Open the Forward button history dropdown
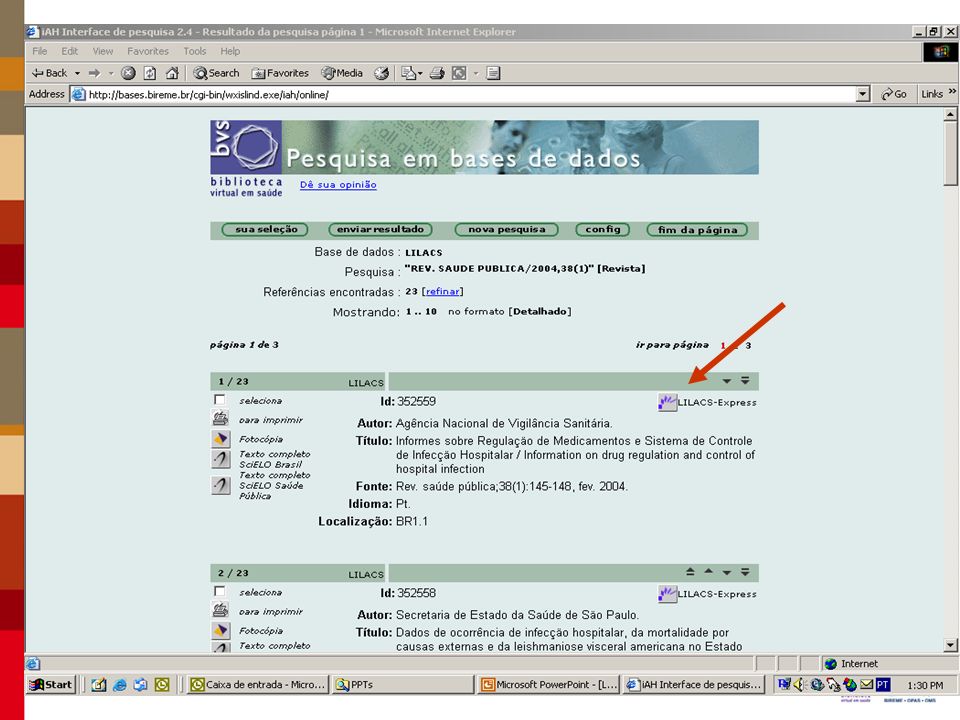Screen dimensions: 960x720 (x=111, y=73)
